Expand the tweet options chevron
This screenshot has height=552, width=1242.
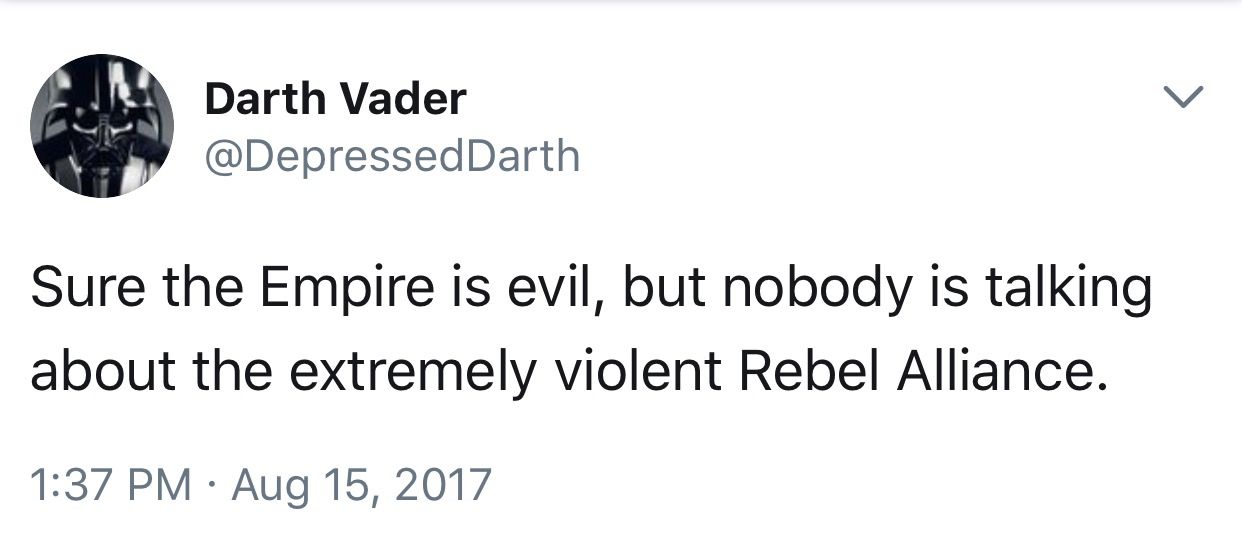pyautogui.click(x=1185, y=97)
